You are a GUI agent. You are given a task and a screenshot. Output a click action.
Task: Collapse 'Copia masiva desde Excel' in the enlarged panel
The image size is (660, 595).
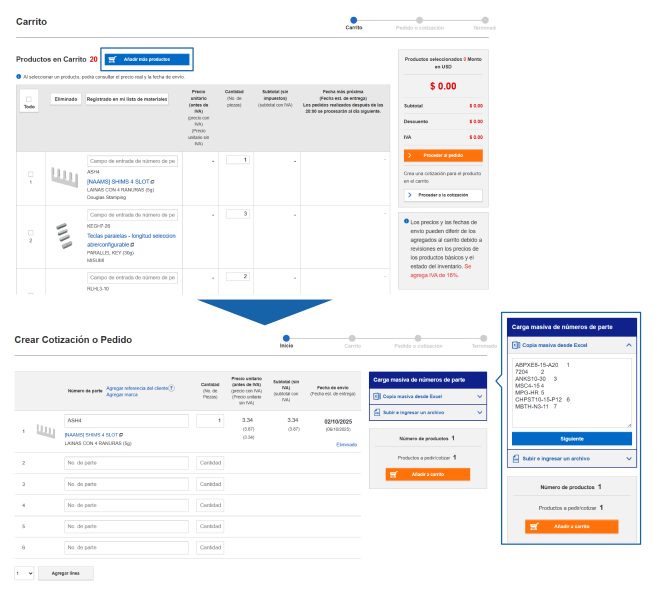[x=628, y=344]
